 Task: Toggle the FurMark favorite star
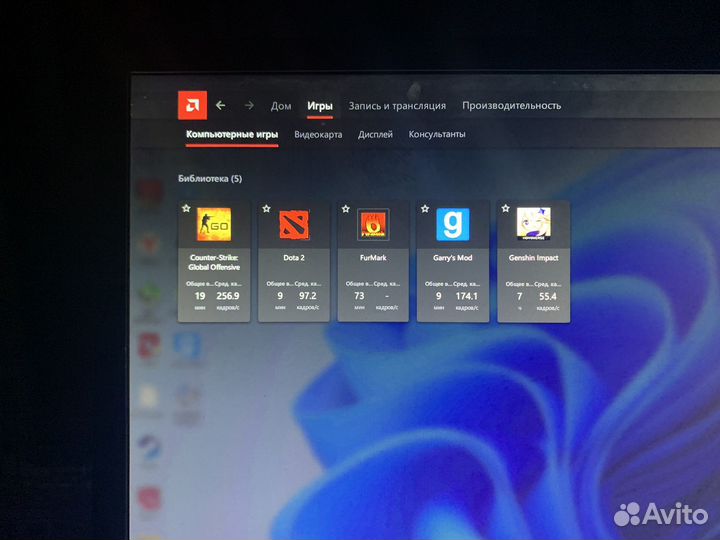(346, 209)
